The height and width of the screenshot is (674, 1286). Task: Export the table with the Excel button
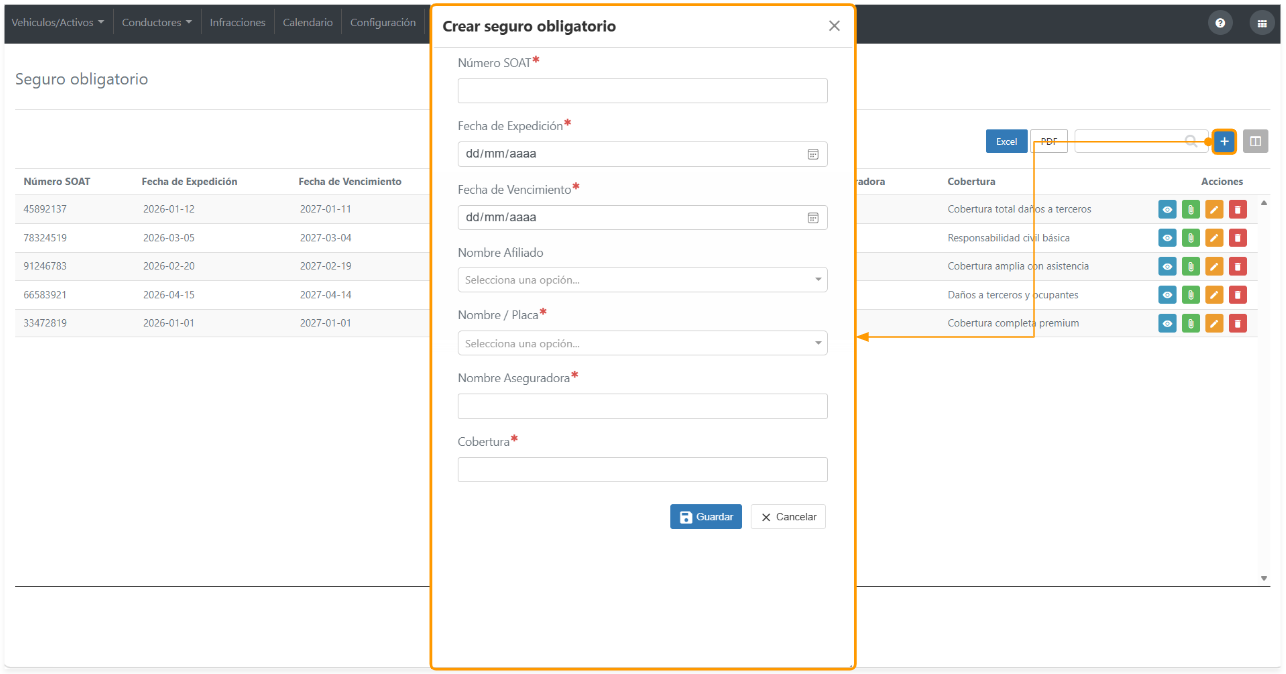pos(1006,142)
